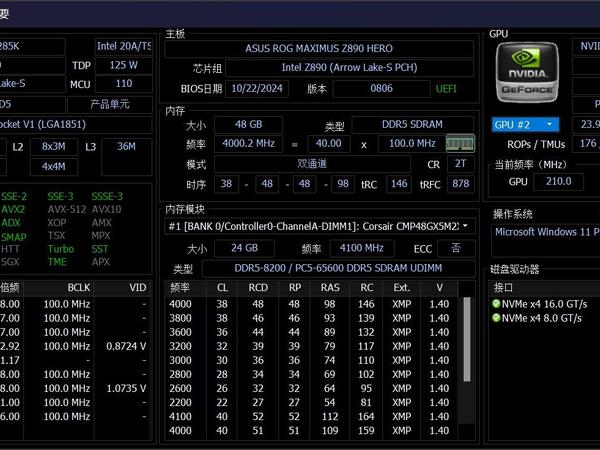
Task: Click the GPU clock value 210.0
Action: [559, 181]
